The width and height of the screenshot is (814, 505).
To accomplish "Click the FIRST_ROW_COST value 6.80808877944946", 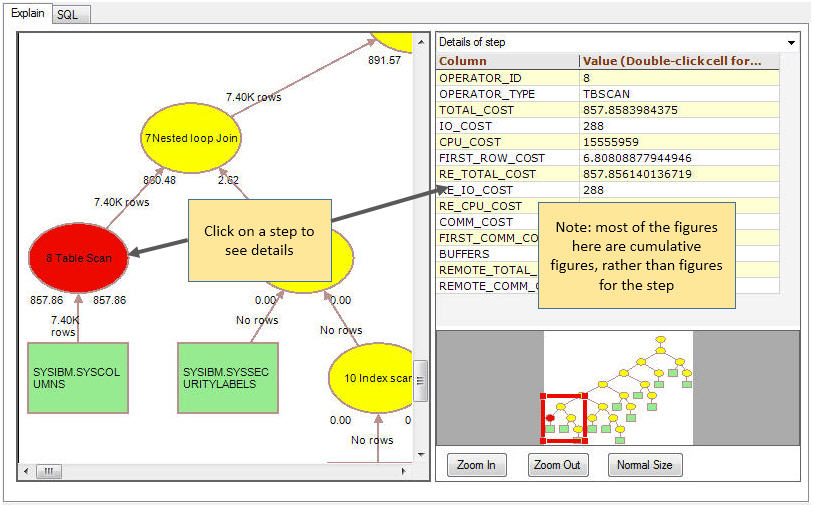I will click(x=679, y=158).
